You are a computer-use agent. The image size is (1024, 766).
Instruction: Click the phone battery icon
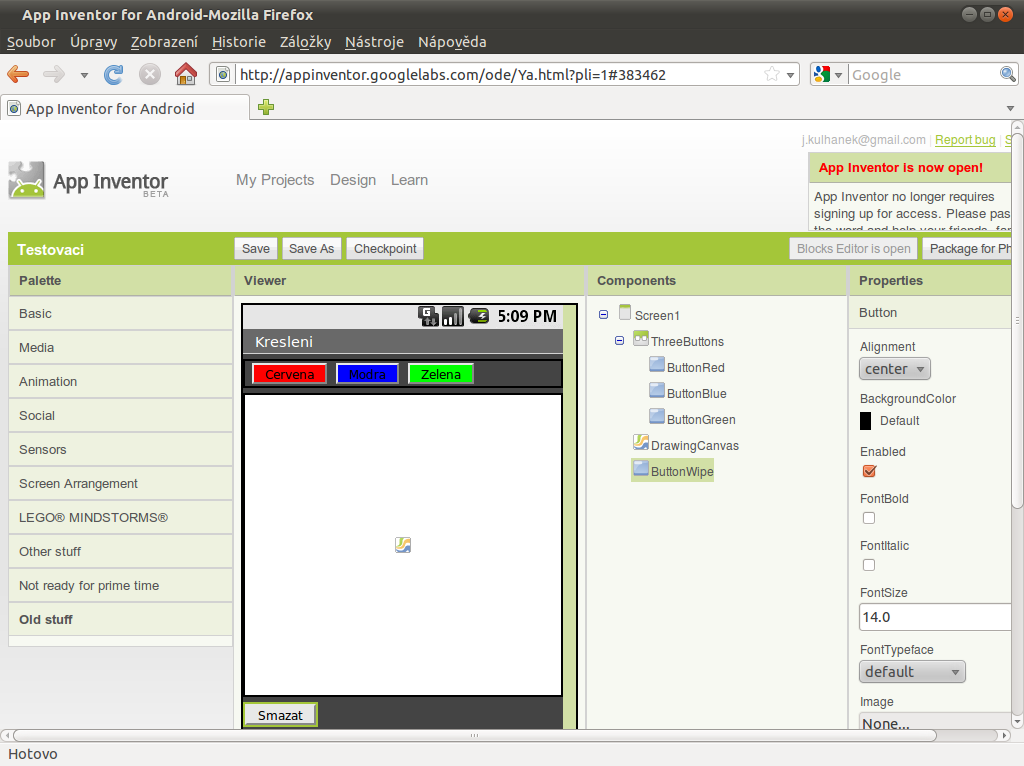479,316
